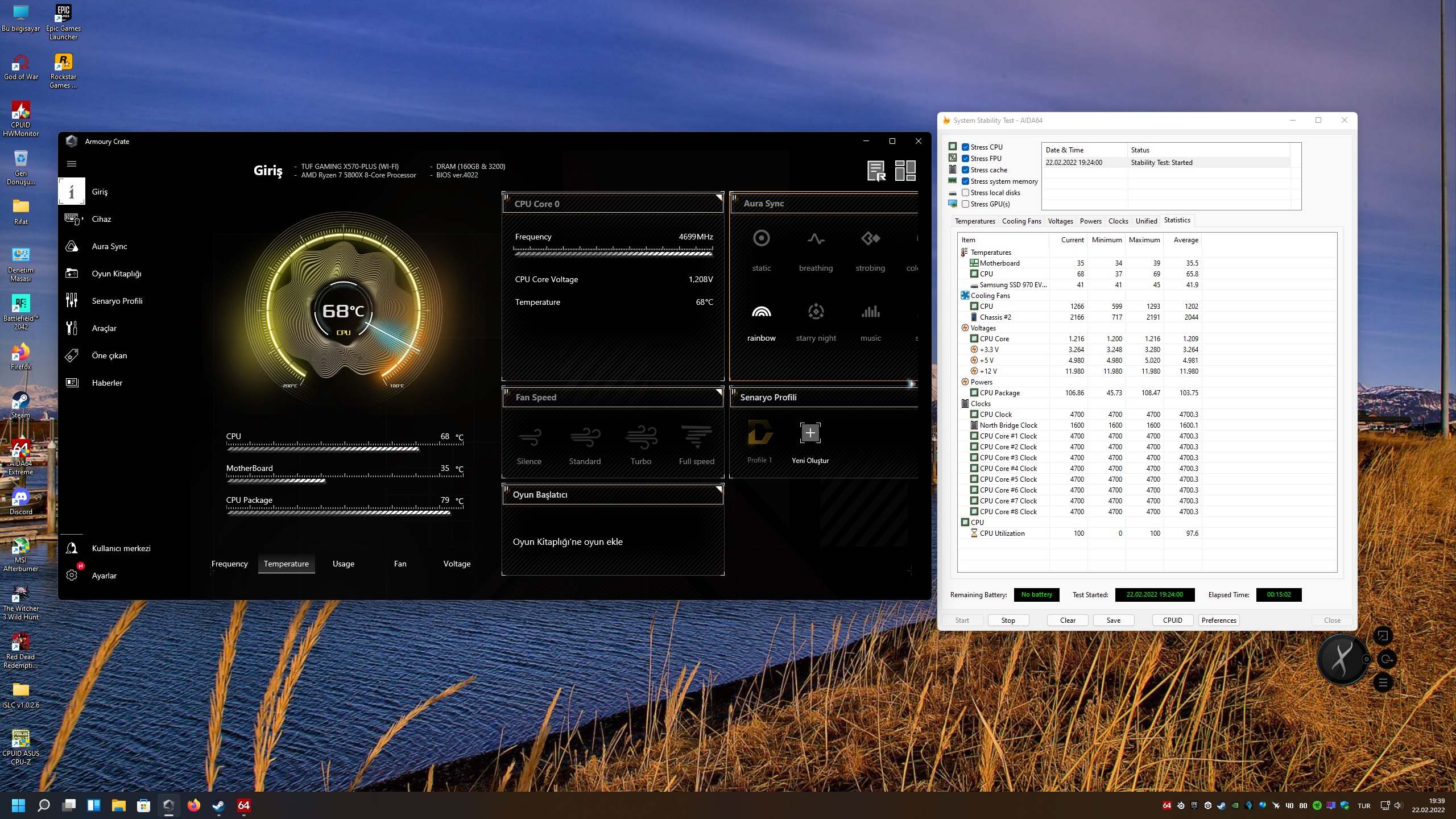This screenshot has width=1456, height=819.
Task: Open Oyun Kitaplığı game library icon
Action: click(72, 274)
